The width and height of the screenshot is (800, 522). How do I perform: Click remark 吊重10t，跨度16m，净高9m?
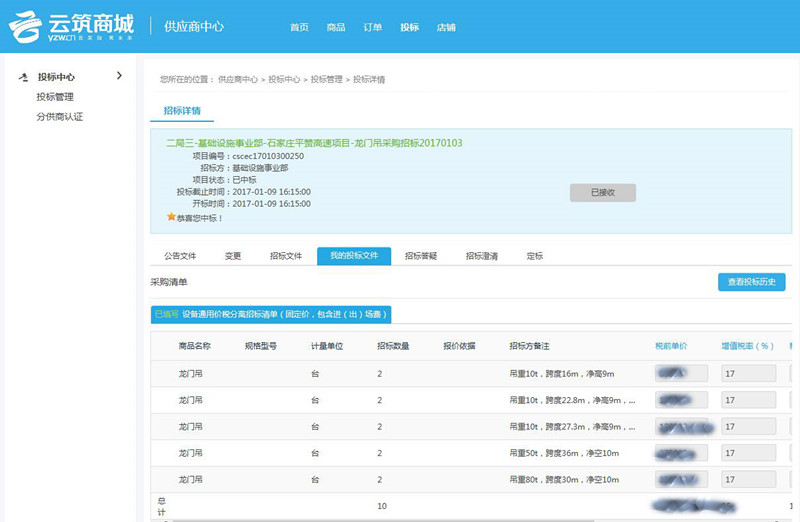coord(562,374)
